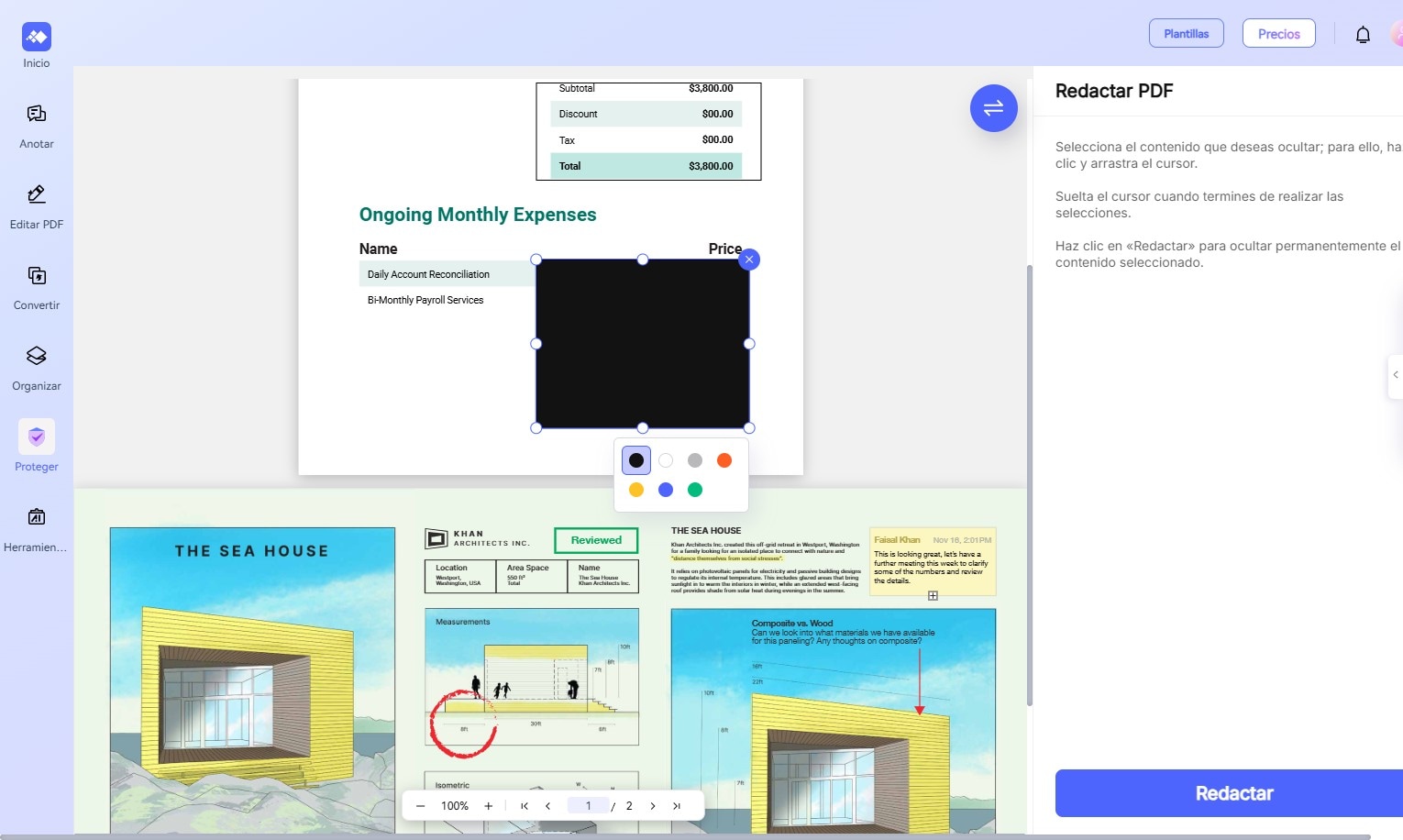
Task: Expand the collapsed right side panel arrow
Action: click(1396, 375)
